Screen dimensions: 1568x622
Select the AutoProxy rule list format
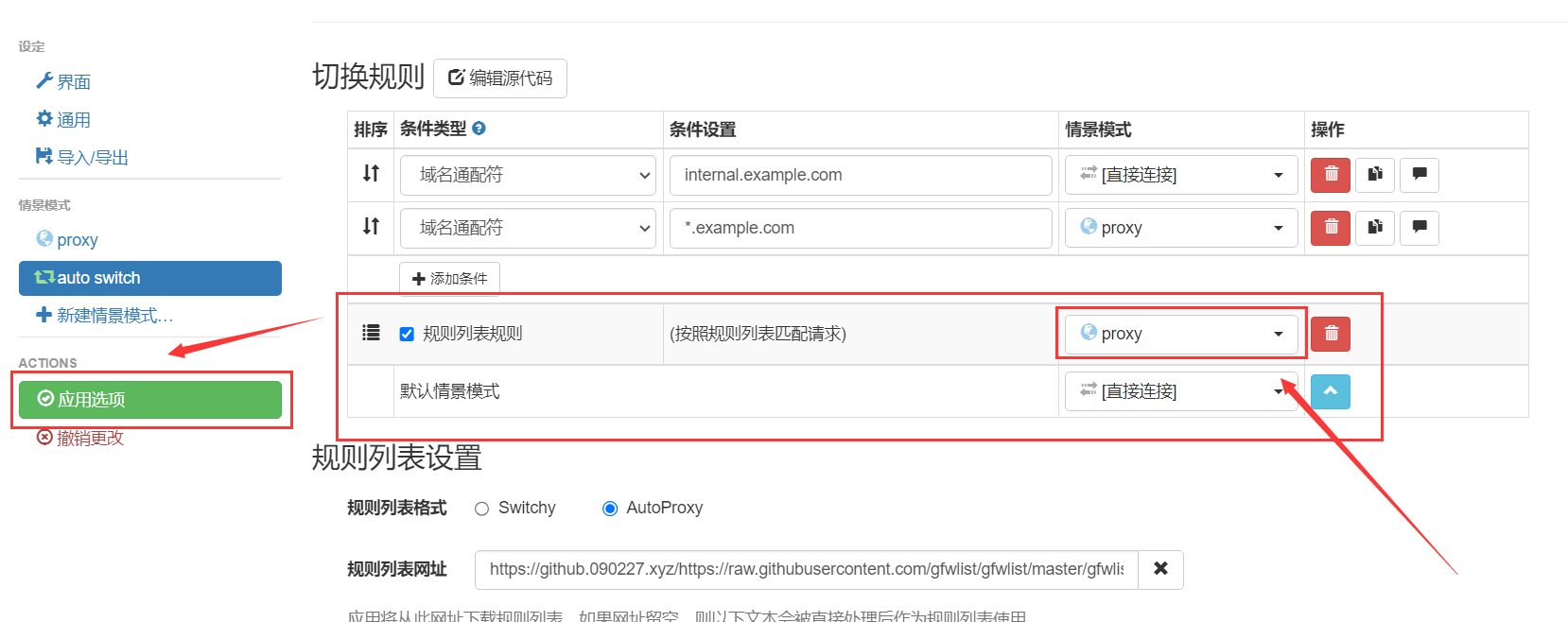pyautogui.click(x=610, y=509)
